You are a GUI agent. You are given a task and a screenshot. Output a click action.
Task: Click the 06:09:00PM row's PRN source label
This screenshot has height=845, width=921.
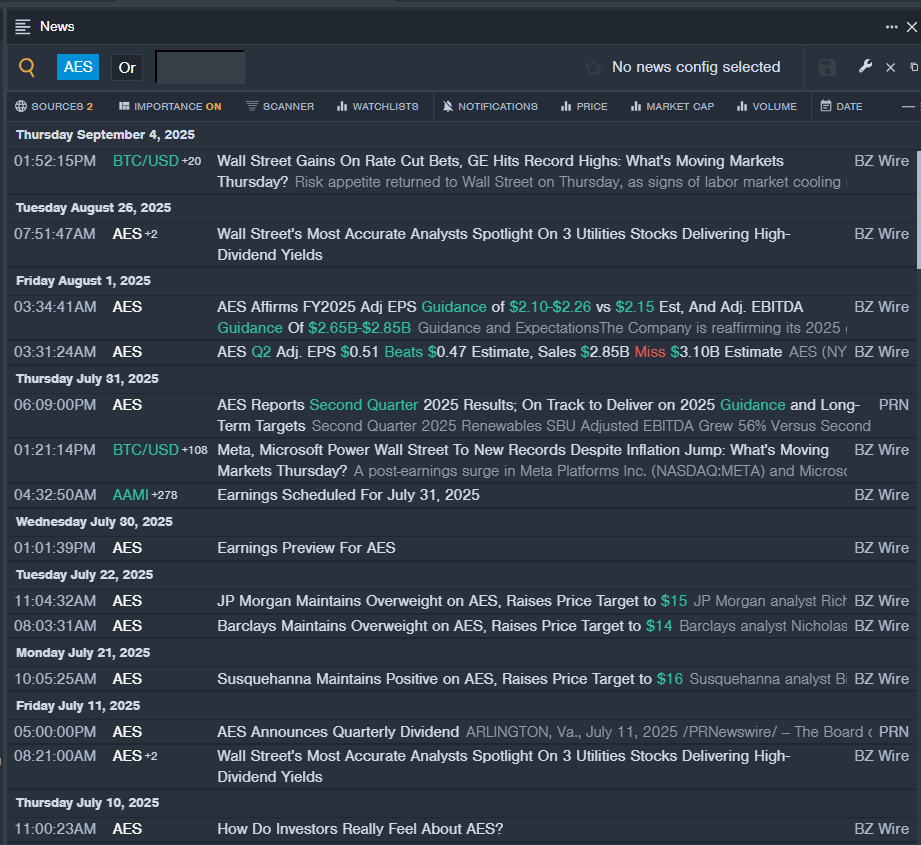(x=893, y=405)
